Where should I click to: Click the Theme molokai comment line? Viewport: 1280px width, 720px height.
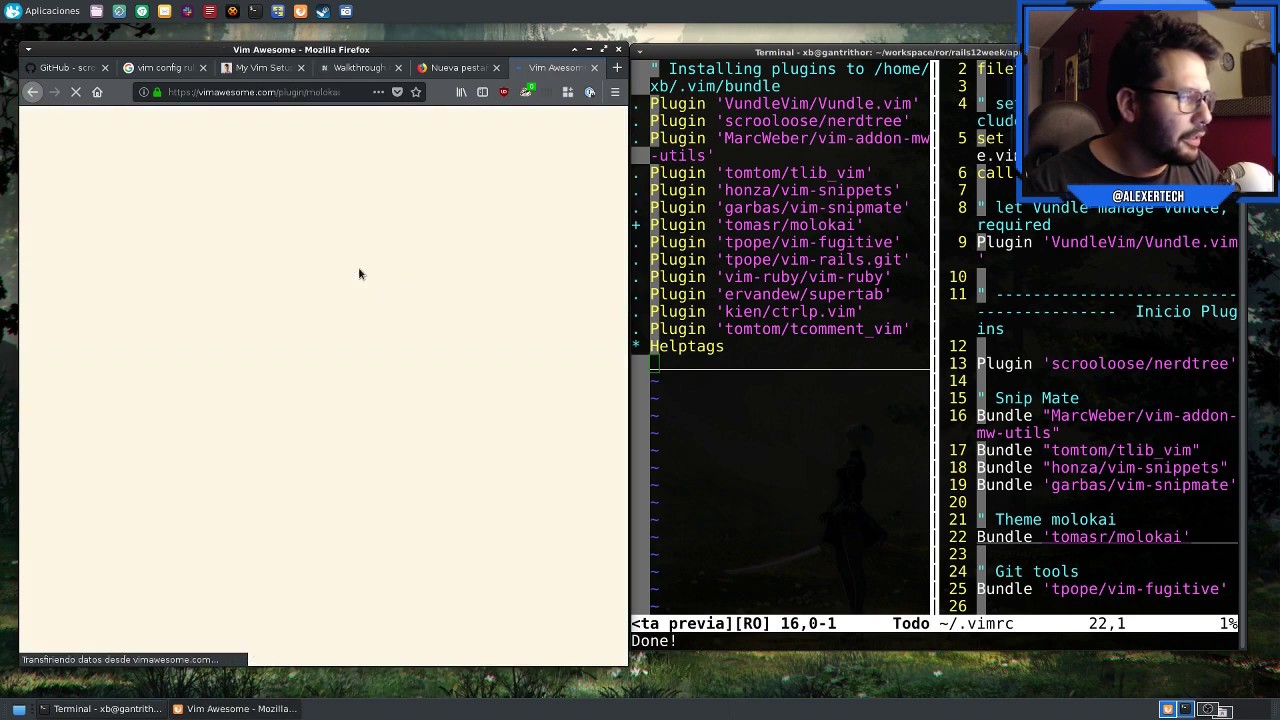pos(1046,519)
